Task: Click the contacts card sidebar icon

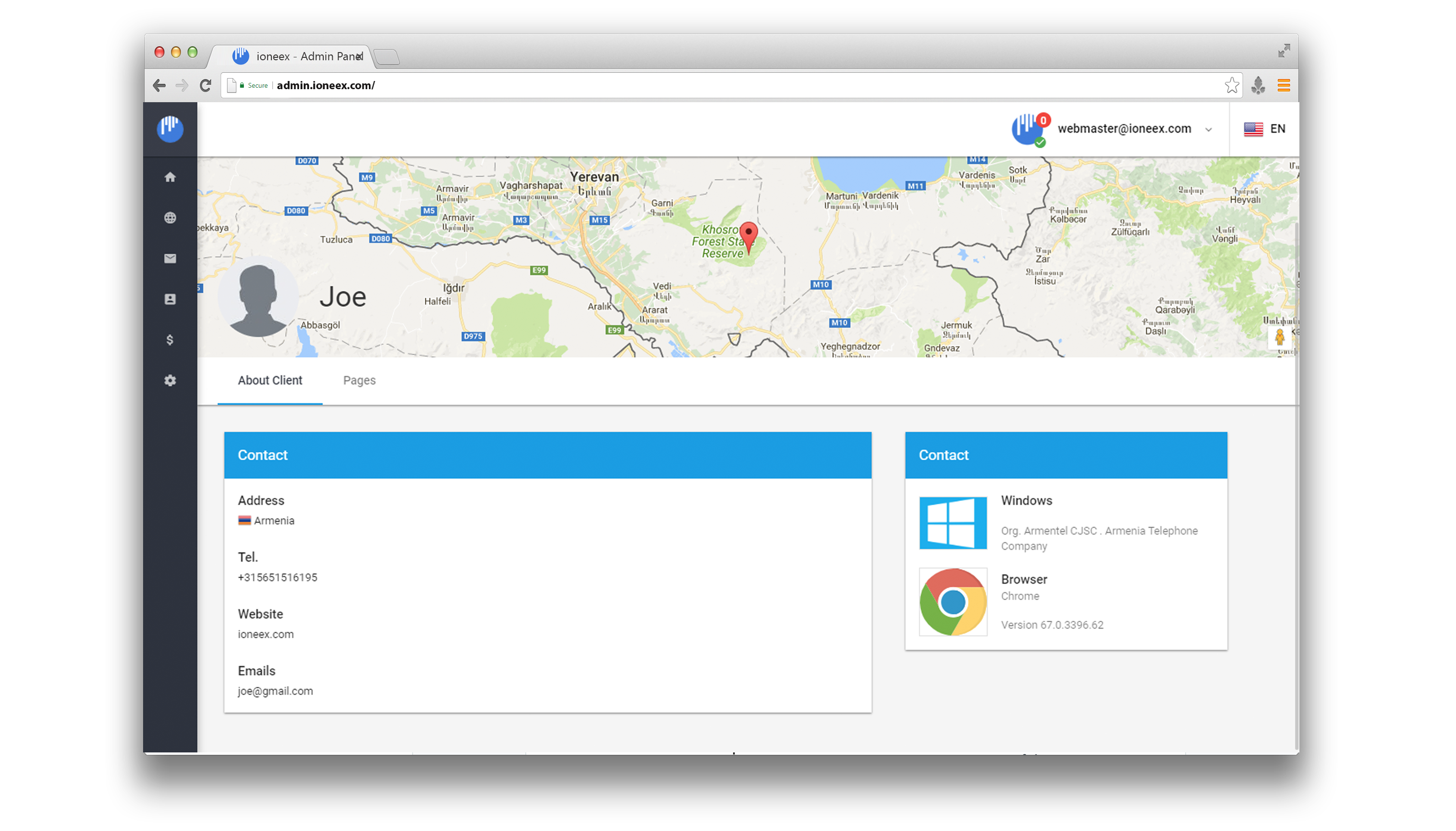Action: 170,299
